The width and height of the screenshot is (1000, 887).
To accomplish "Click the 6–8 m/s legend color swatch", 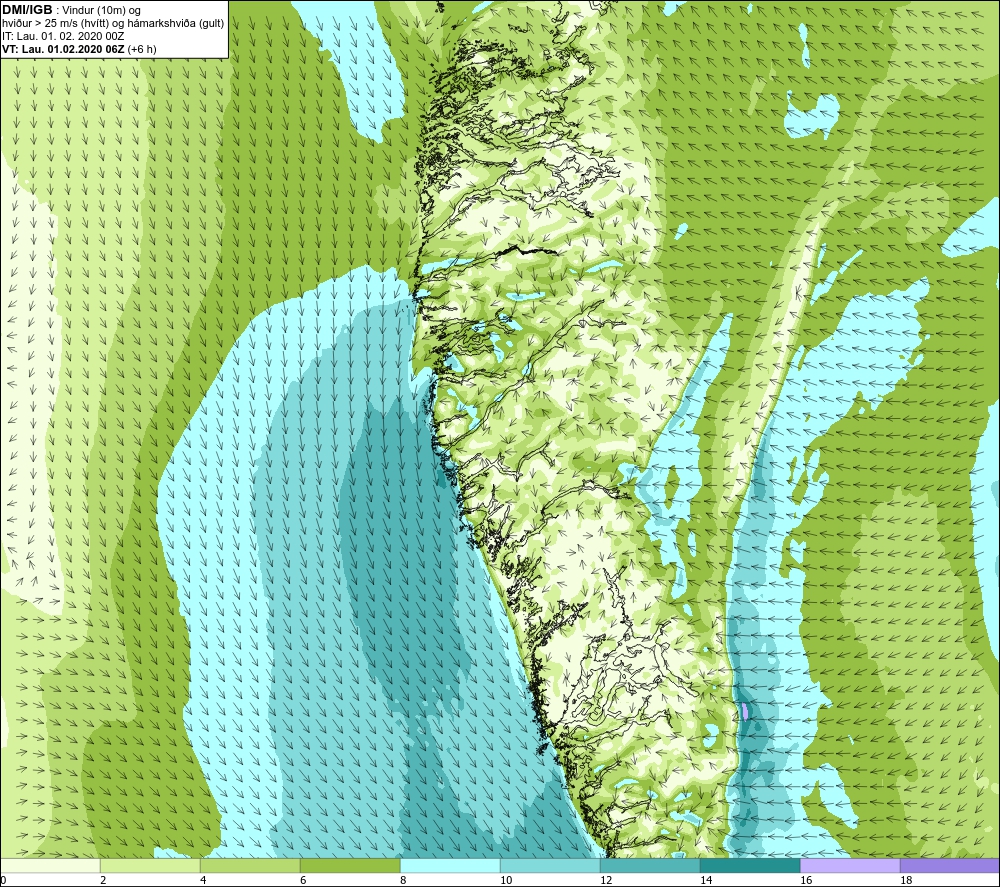I will pos(350,865).
